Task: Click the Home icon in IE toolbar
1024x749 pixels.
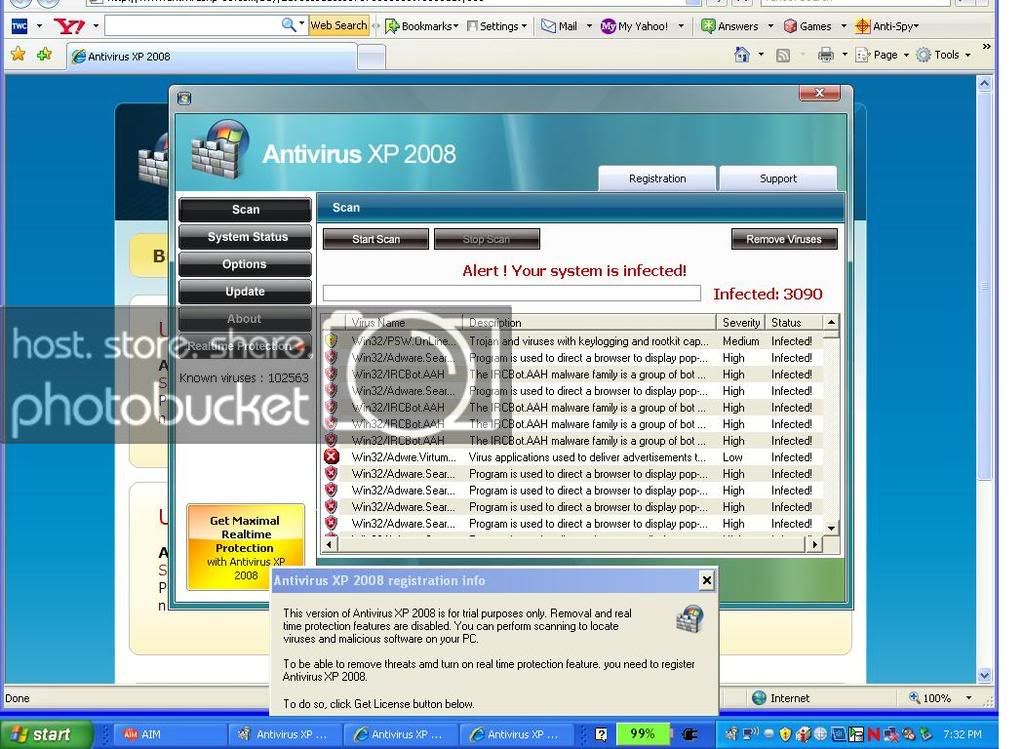Action: [x=742, y=55]
